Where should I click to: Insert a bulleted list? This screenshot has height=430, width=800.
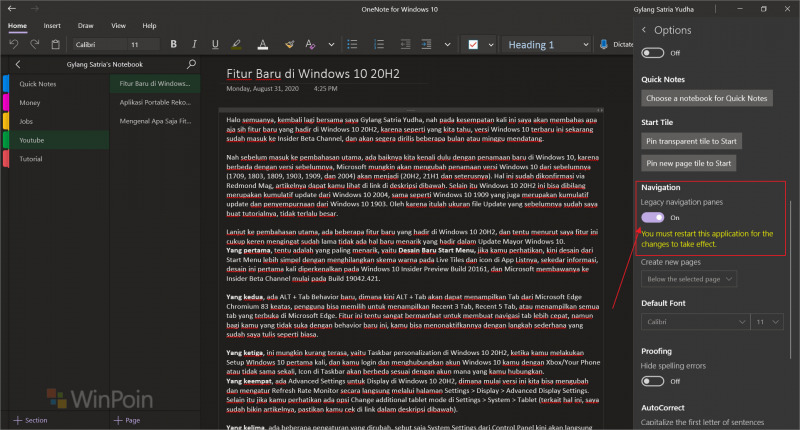[x=352, y=44]
